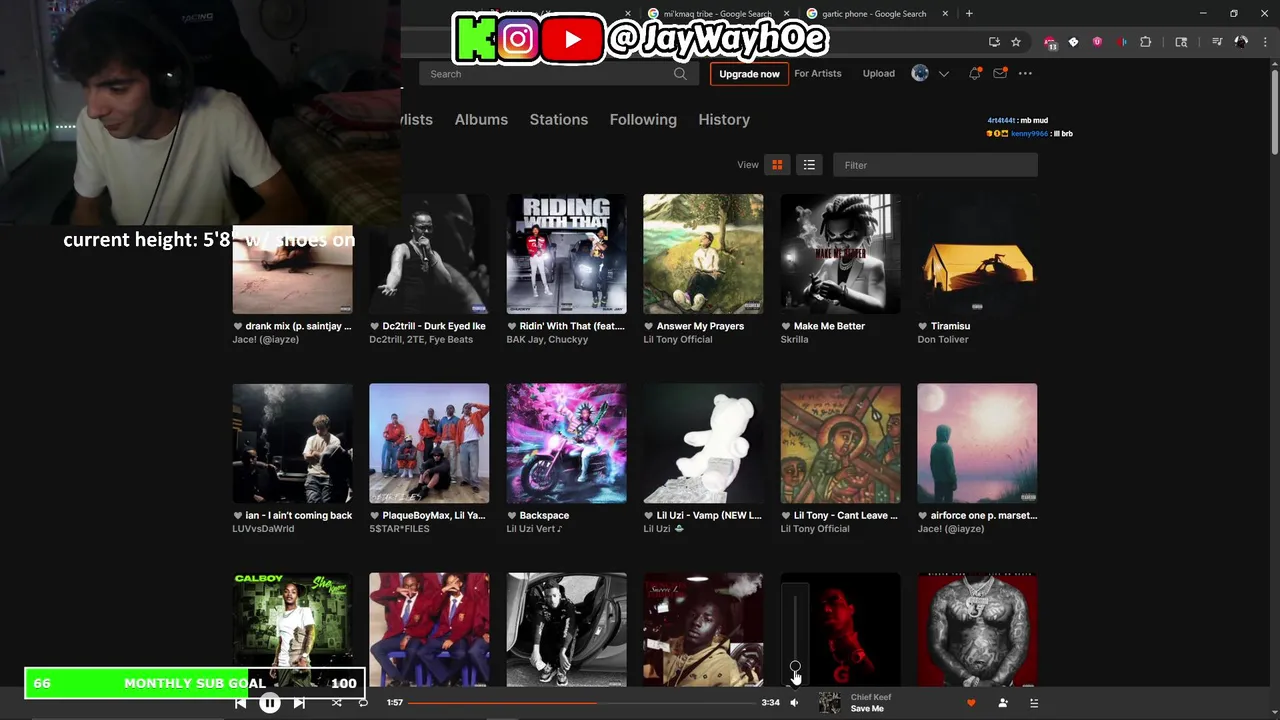Open airforce one p. marset track title
Viewport: 1280px width, 720px height.
[984, 516]
